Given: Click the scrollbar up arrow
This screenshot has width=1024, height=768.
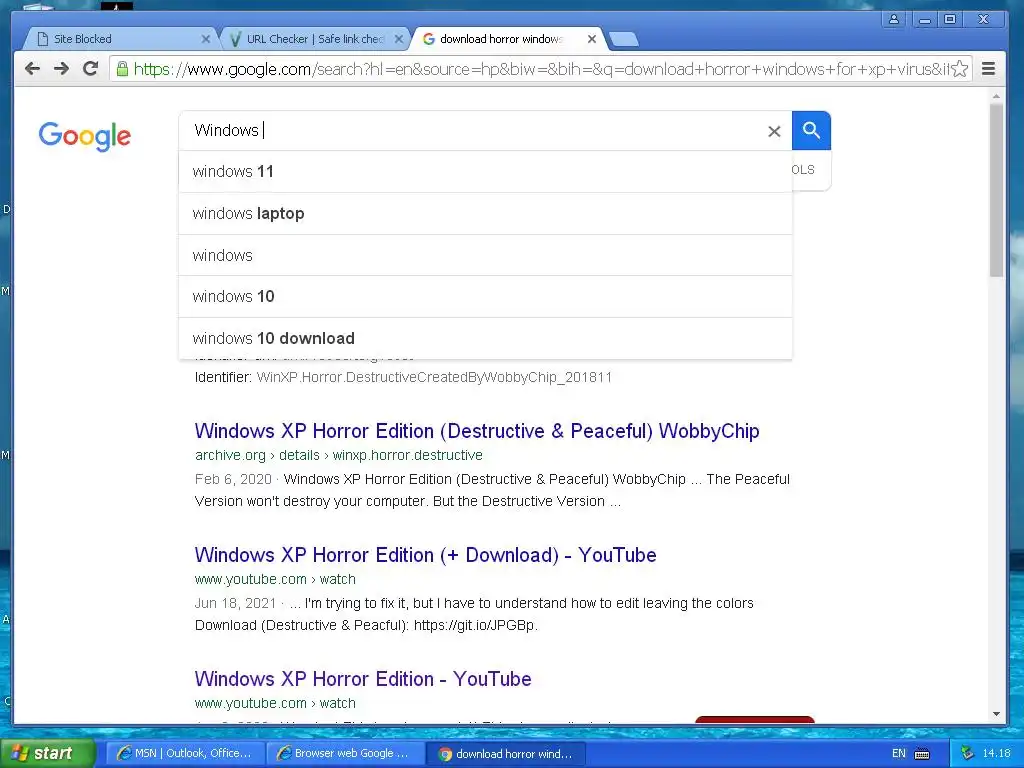Looking at the screenshot, I should [x=996, y=97].
